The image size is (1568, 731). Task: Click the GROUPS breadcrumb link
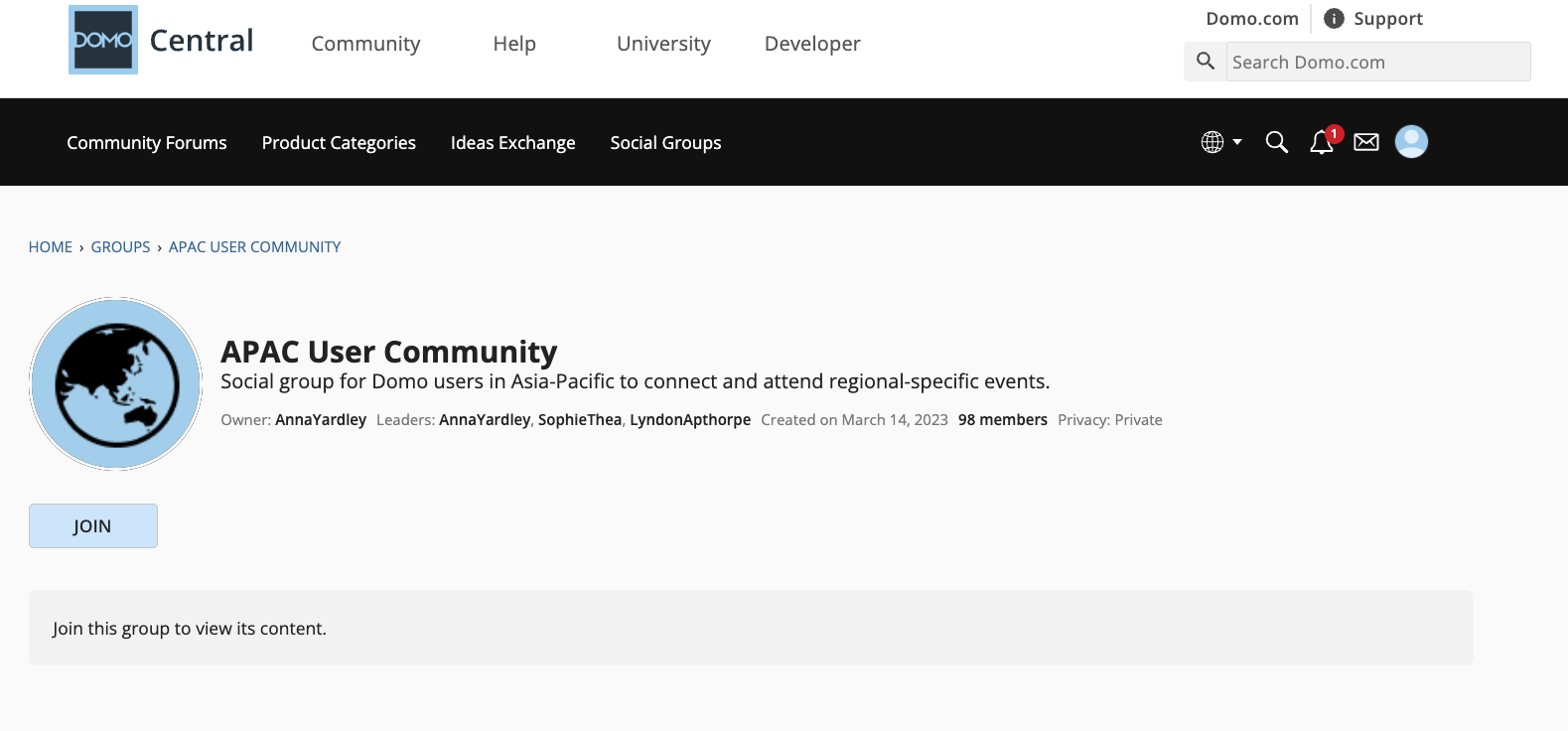(120, 247)
